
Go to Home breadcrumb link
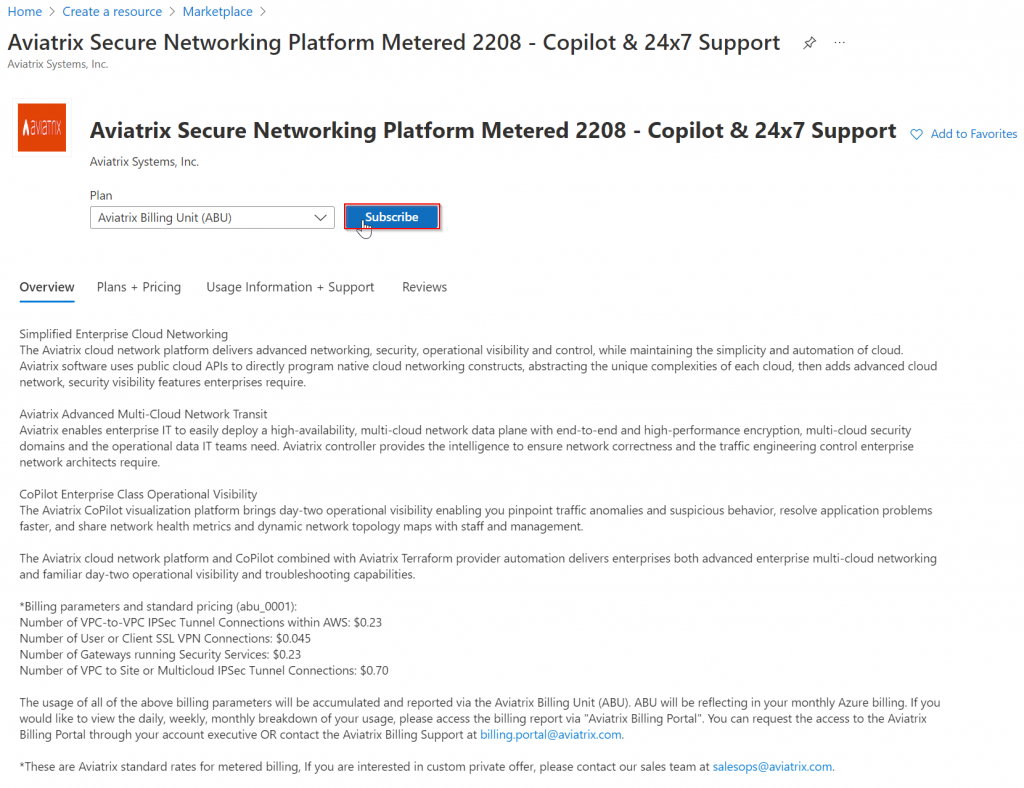[x=25, y=12]
